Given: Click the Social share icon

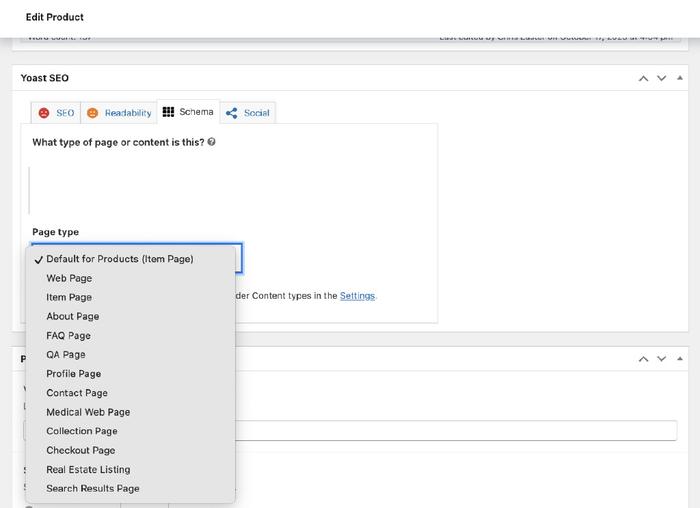Looking at the screenshot, I should pyautogui.click(x=231, y=113).
